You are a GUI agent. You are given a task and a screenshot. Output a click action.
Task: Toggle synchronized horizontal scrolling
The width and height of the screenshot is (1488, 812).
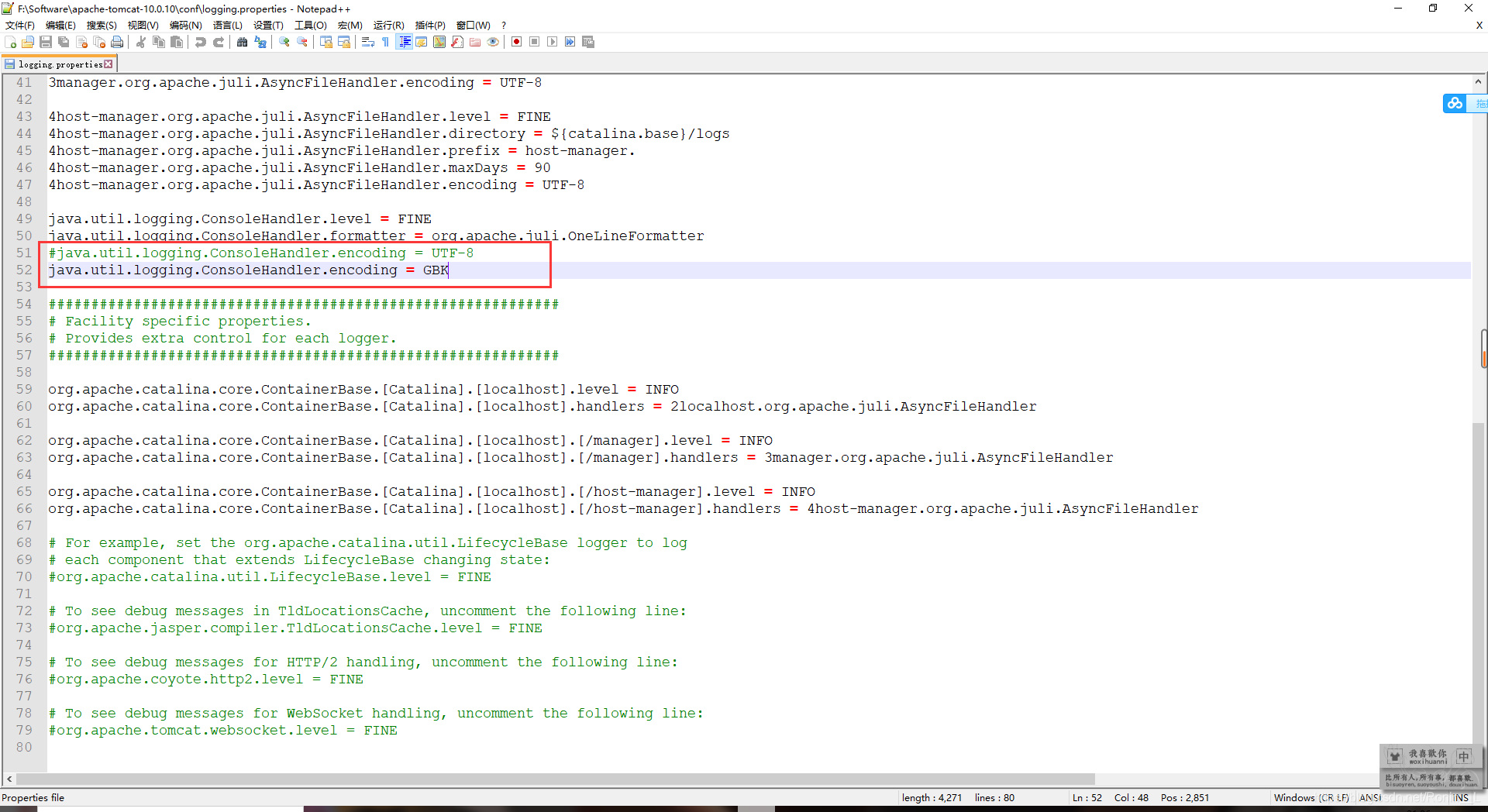coord(344,42)
